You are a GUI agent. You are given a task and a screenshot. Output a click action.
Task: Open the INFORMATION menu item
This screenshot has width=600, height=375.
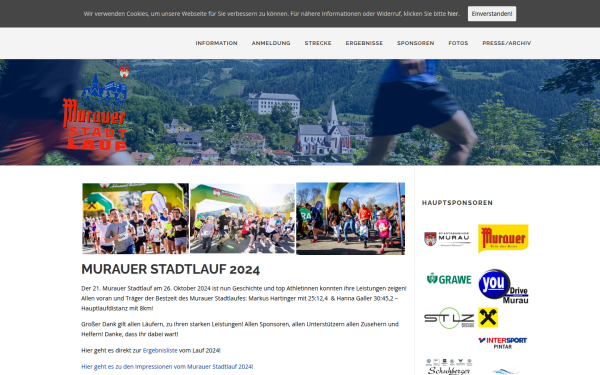pos(217,43)
